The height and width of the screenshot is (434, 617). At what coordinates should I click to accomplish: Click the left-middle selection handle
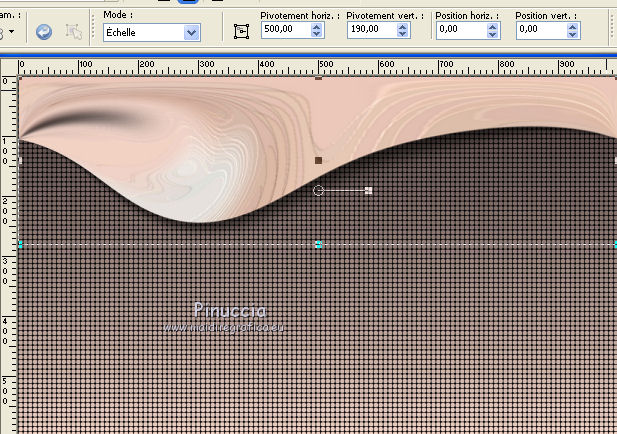coord(20,161)
